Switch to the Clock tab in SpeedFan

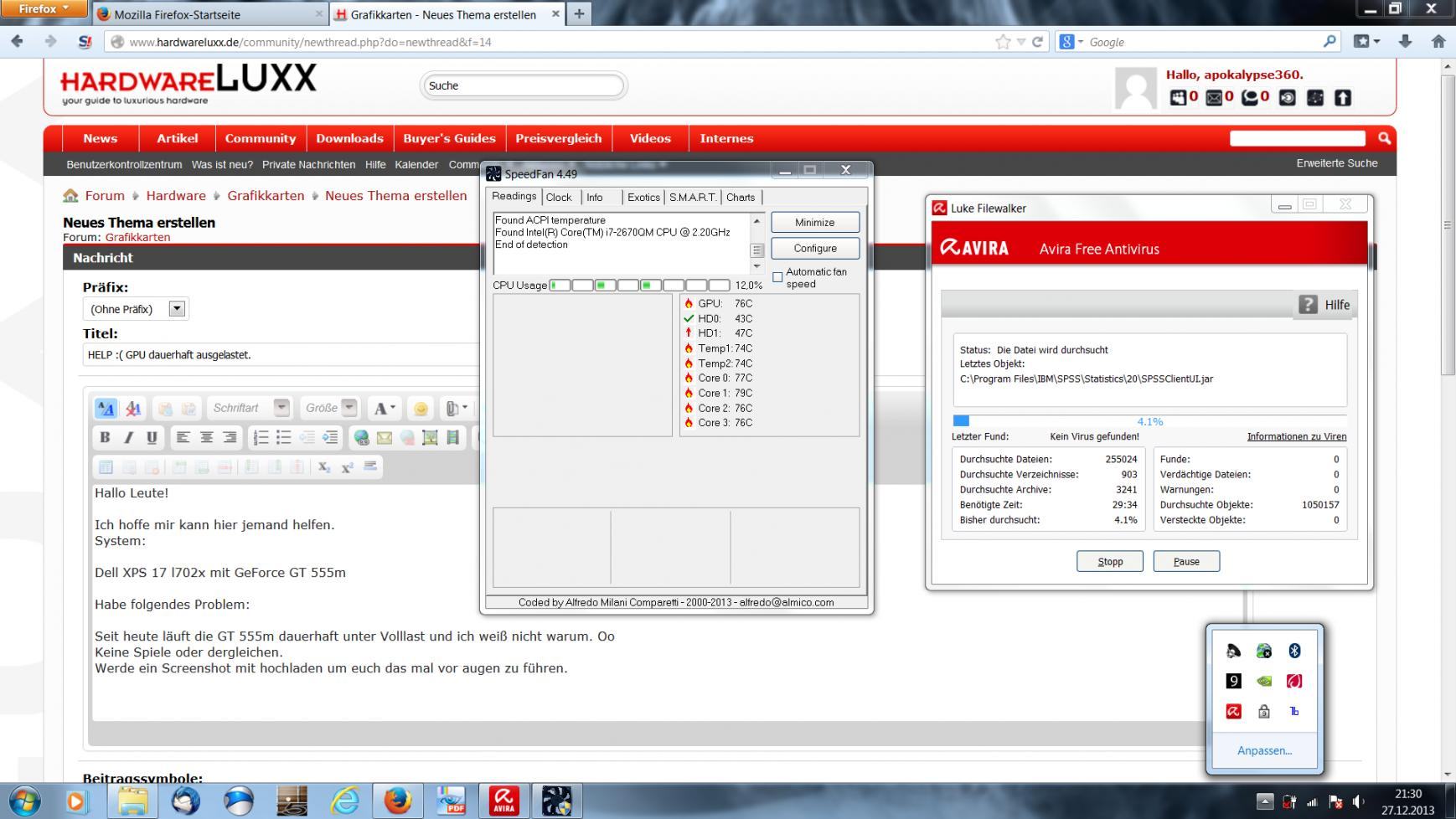[x=559, y=198]
